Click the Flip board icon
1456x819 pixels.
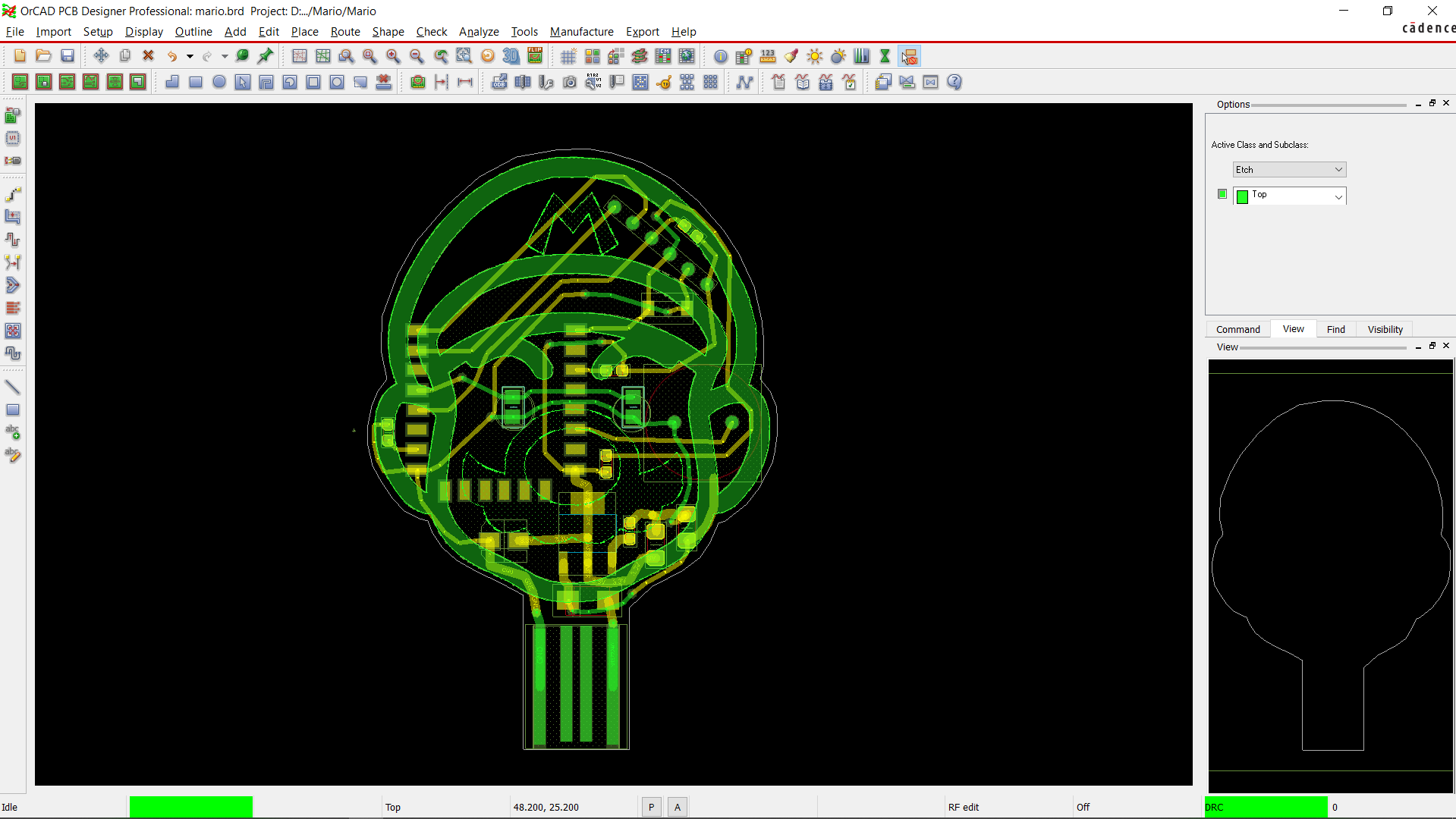[x=535, y=56]
